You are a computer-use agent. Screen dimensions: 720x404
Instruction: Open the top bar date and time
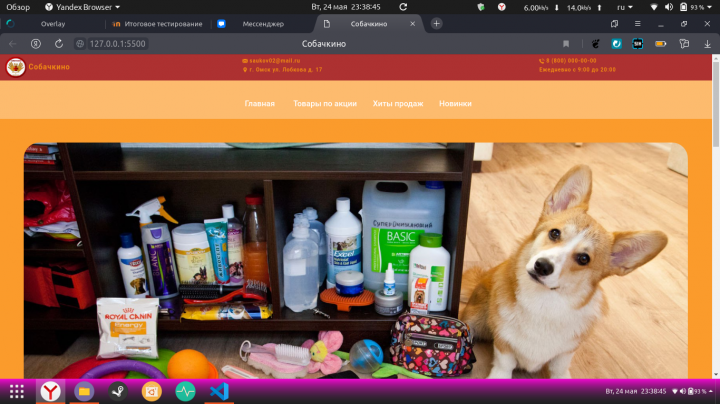point(346,7)
